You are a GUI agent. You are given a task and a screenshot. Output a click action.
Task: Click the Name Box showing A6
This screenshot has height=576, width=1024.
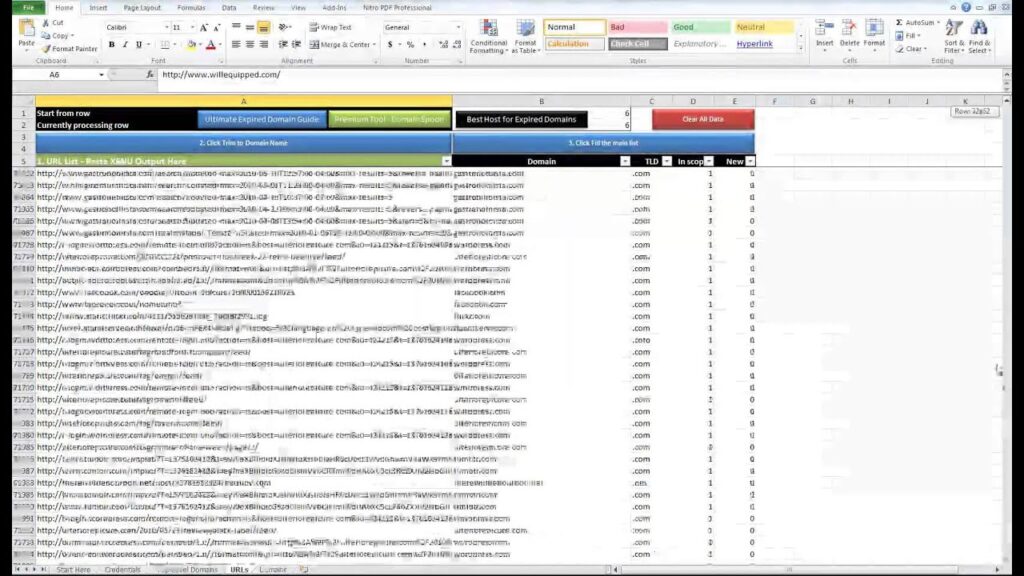(x=54, y=74)
